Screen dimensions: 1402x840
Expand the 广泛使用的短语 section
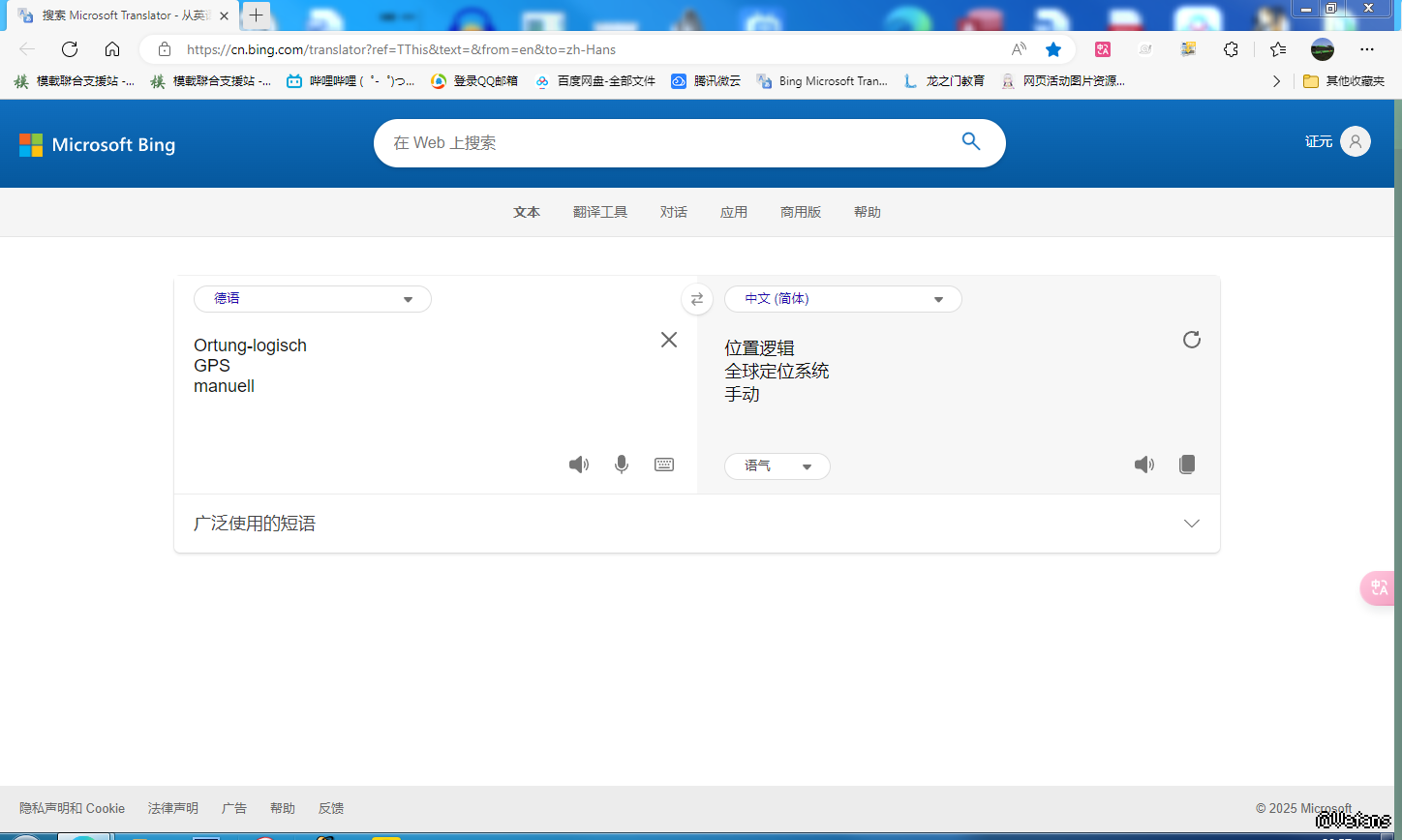(x=1191, y=524)
